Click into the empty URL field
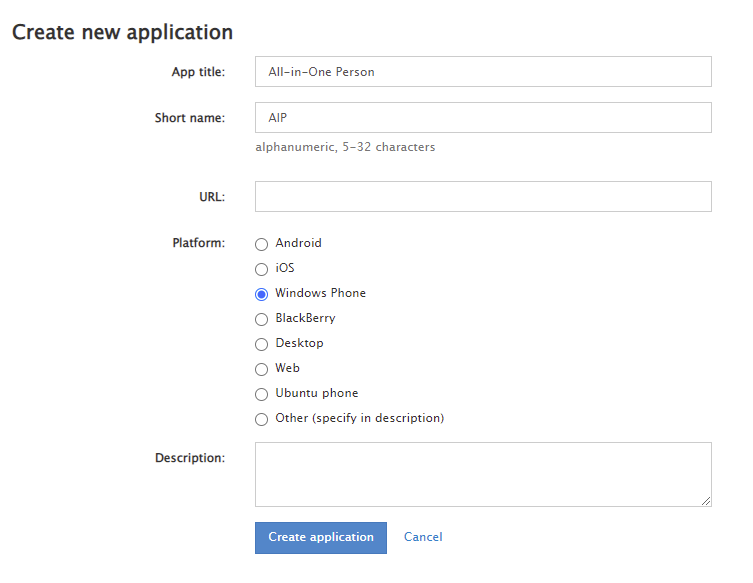The height and width of the screenshot is (583, 753). tap(483, 197)
